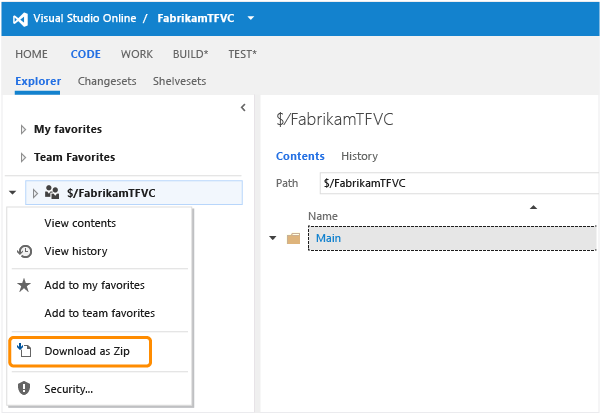Switch to the WORK hub
Screen dimensions: 600x414
click(137, 54)
